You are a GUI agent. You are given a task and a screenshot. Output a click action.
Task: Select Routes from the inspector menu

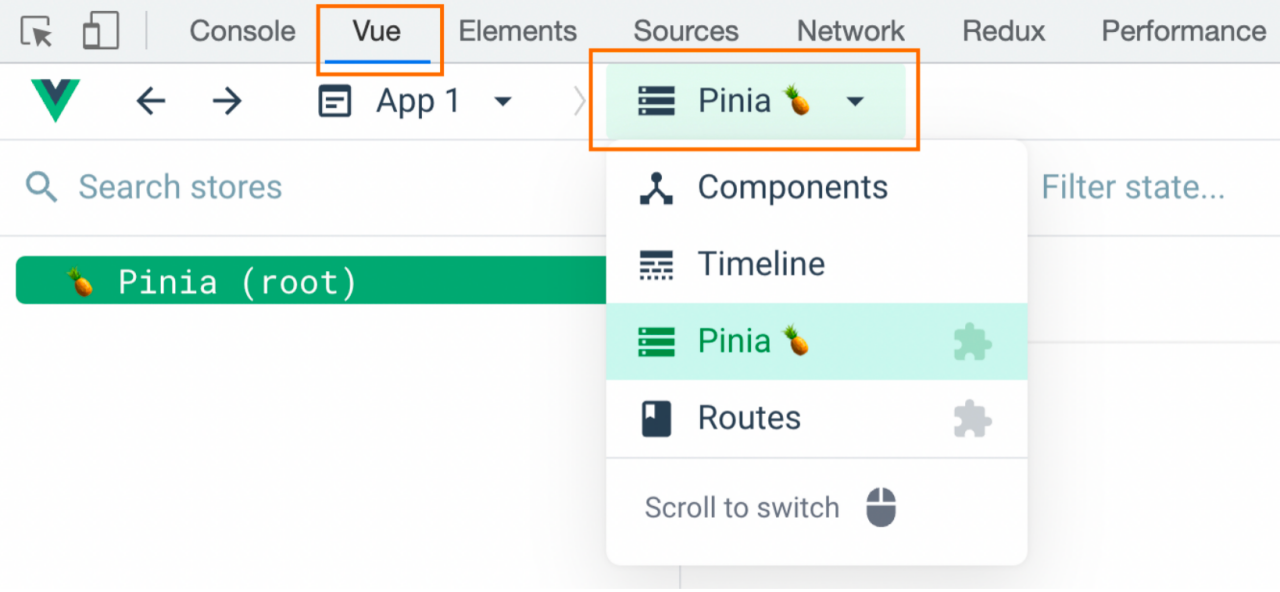click(x=748, y=418)
